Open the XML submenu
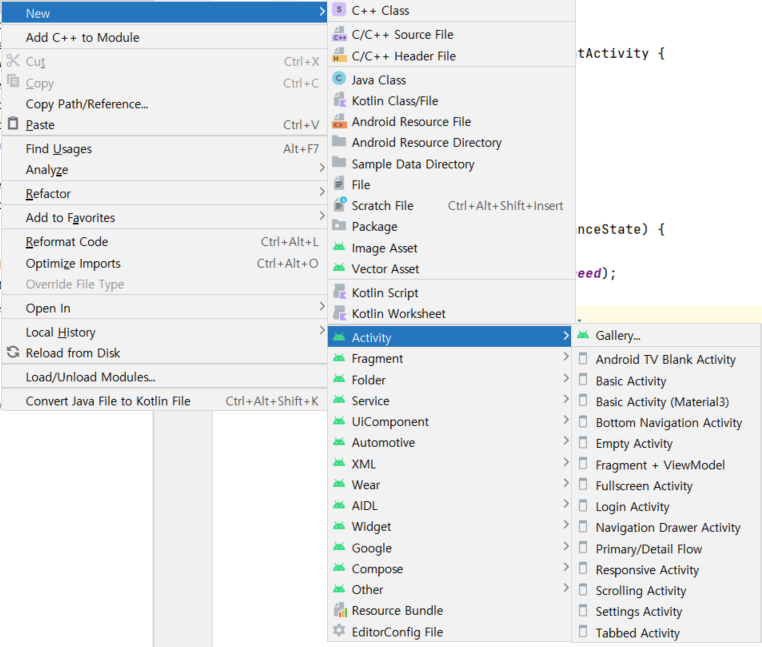 (x=450, y=464)
